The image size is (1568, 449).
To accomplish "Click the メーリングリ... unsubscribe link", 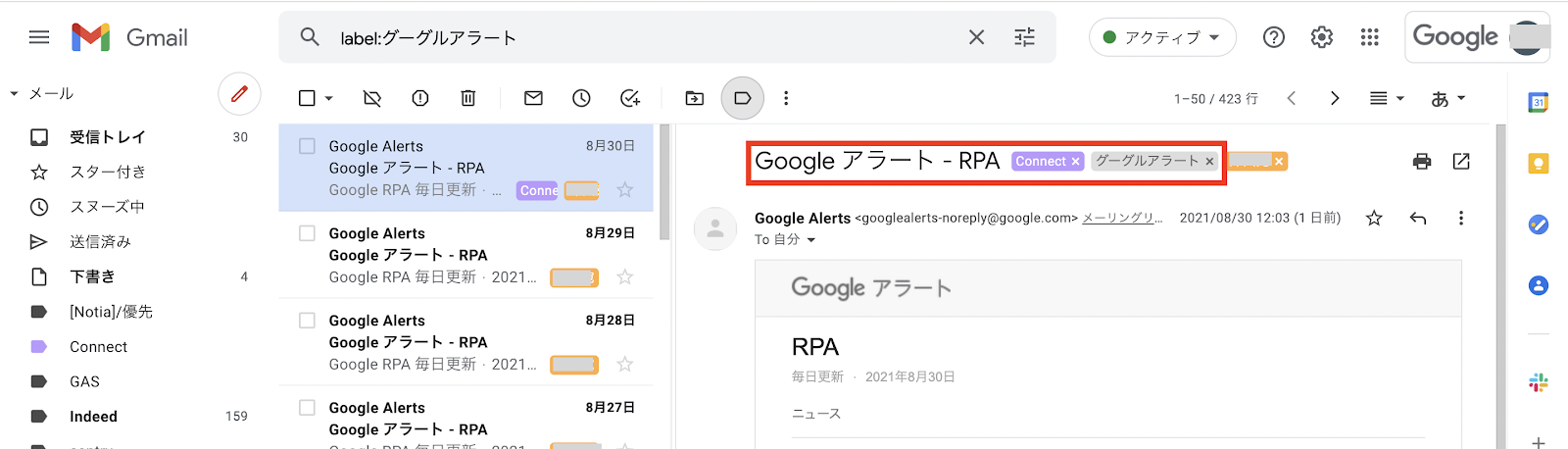I will click(1122, 218).
